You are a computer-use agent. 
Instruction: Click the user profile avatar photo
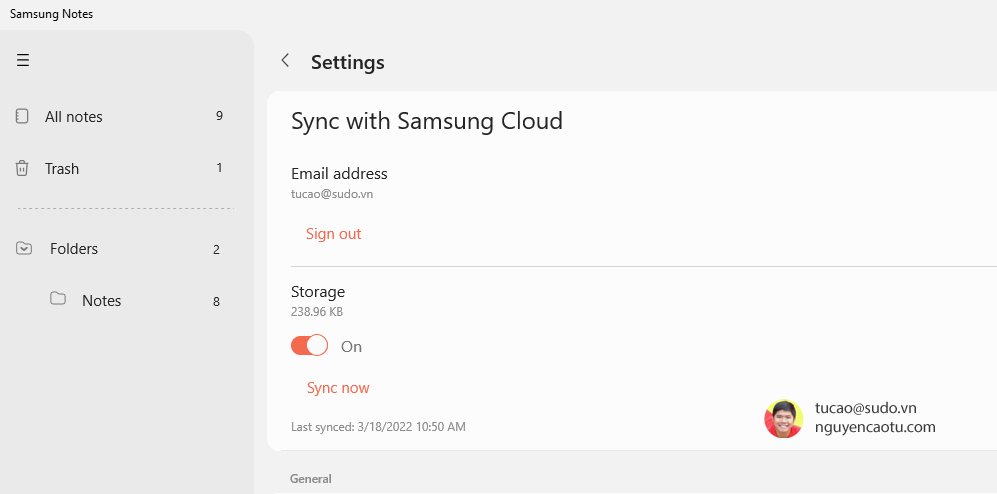coord(783,419)
